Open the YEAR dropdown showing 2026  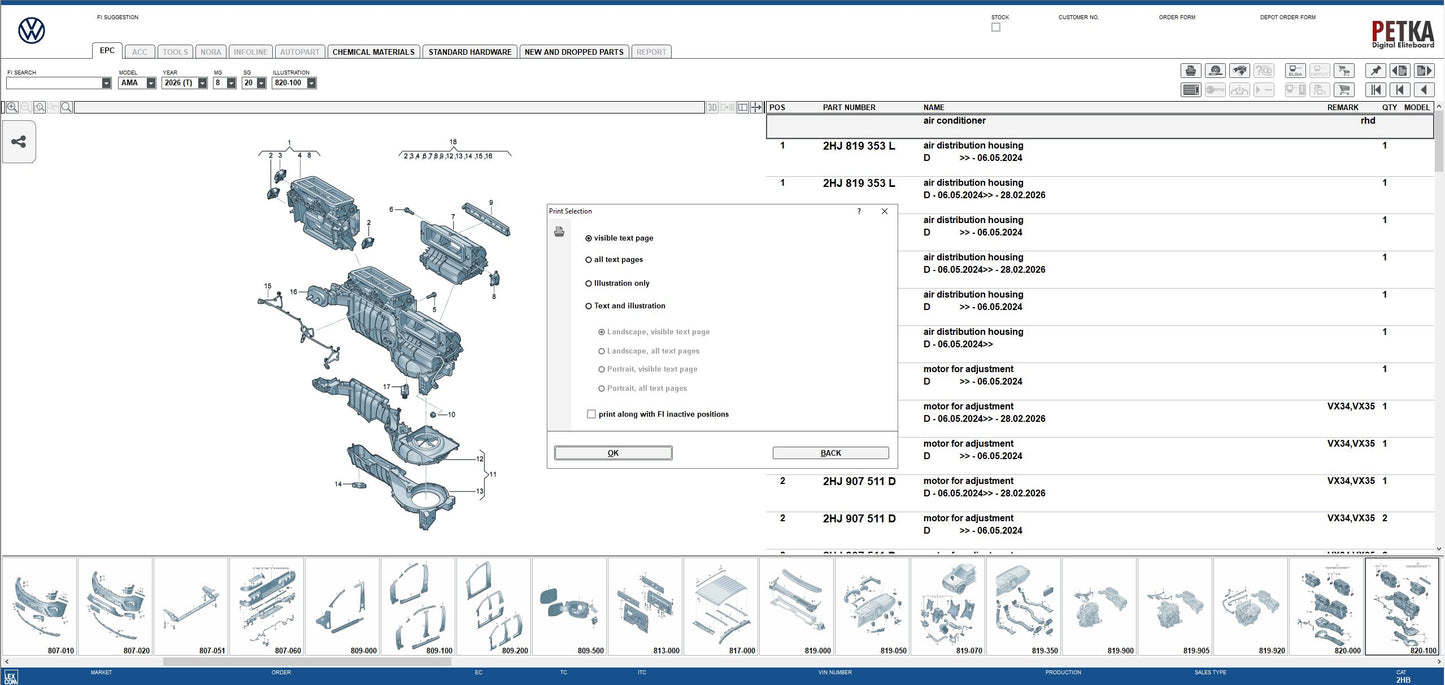200,82
